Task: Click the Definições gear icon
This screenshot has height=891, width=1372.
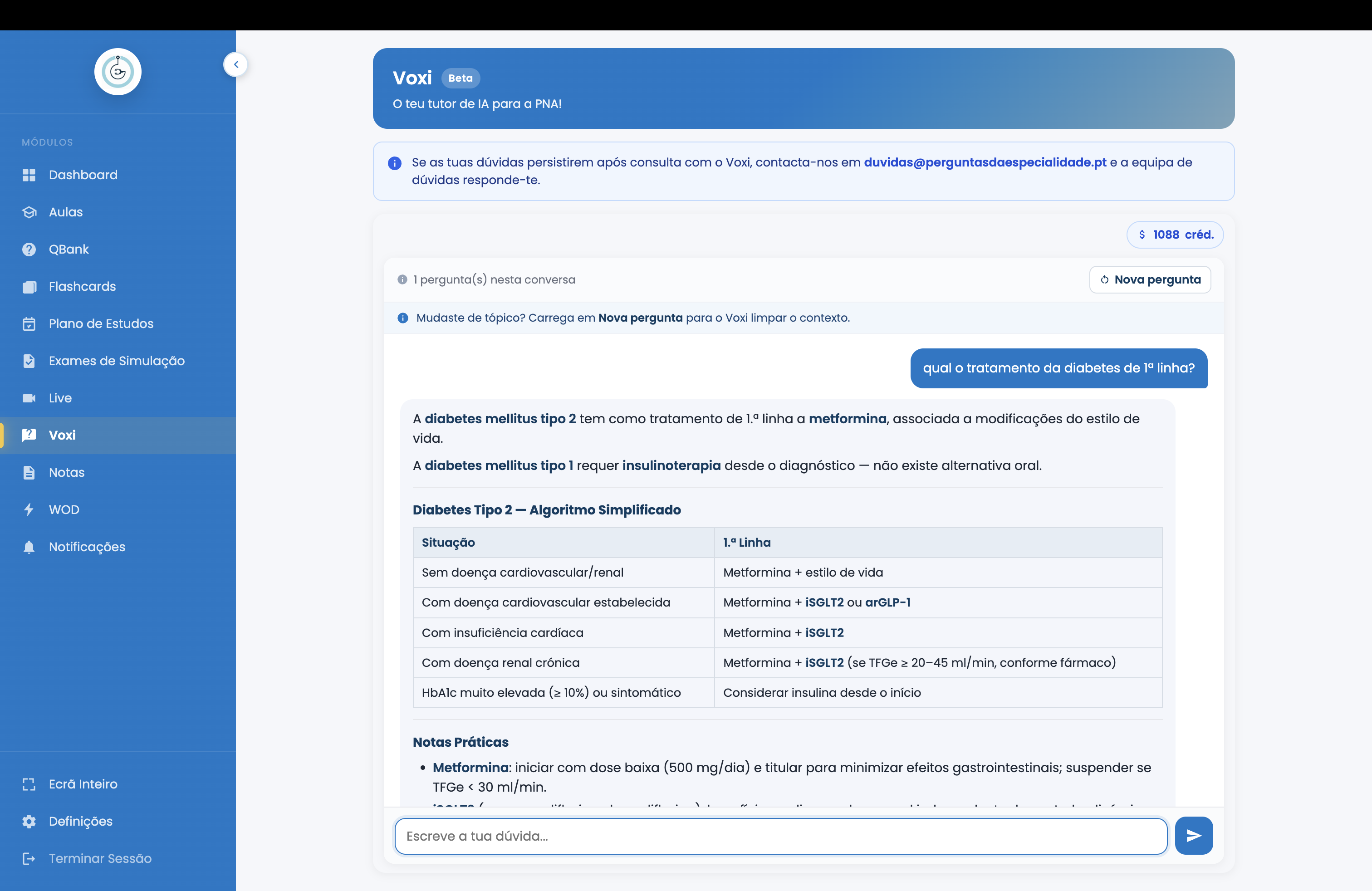Action: [x=29, y=821]
